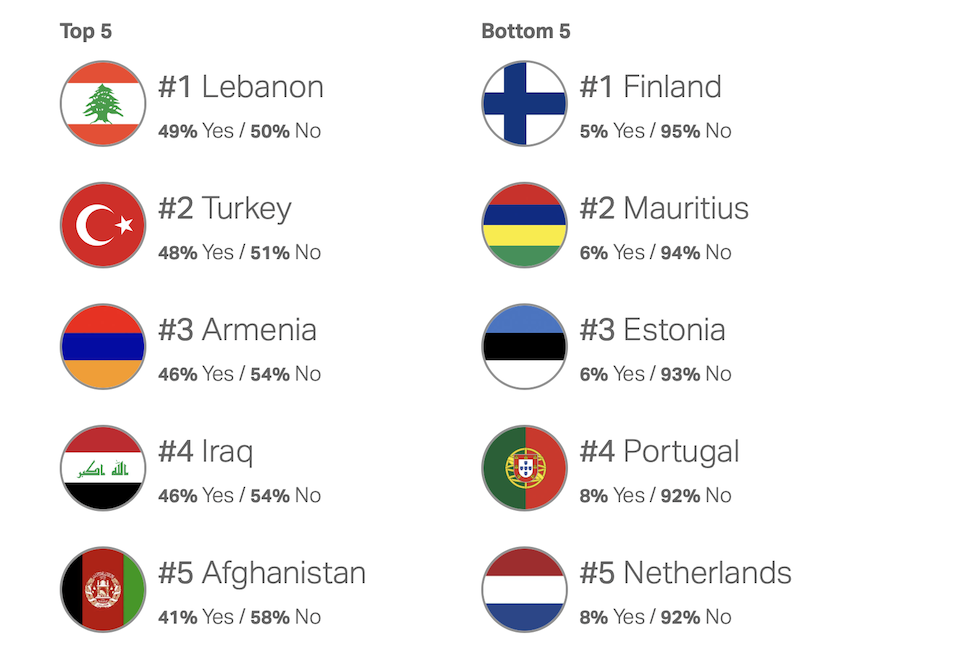The height and width of the screenshot is (662, 960).
Task: Click the Top 5 heading
Action: pyautogui.click(x=86, y=32)
